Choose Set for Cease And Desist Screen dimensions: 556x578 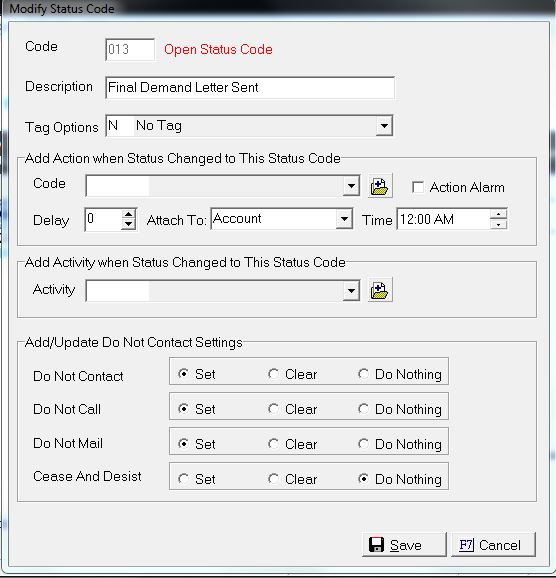(183, 479)
